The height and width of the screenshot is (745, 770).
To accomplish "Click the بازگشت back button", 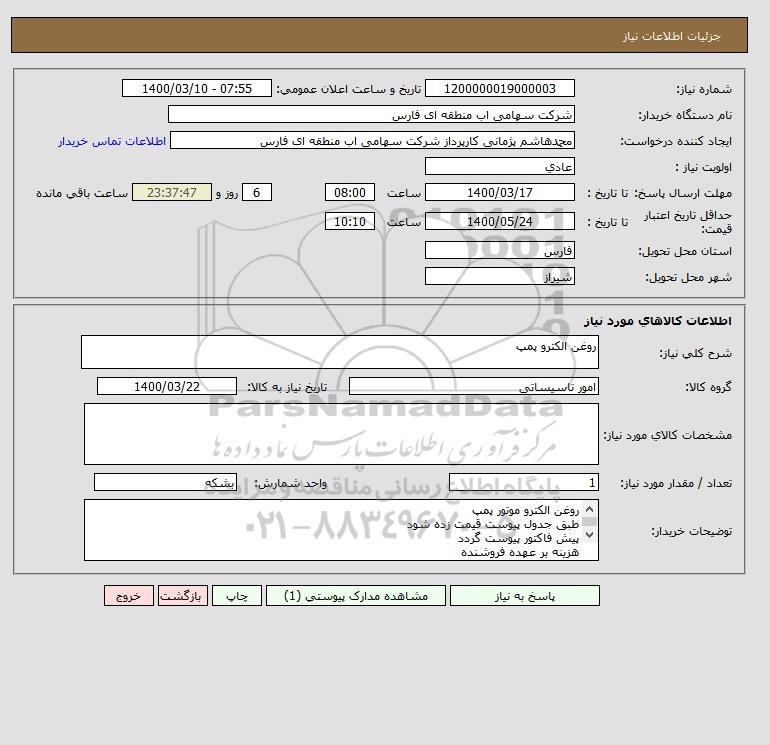I will coord(183,596).
